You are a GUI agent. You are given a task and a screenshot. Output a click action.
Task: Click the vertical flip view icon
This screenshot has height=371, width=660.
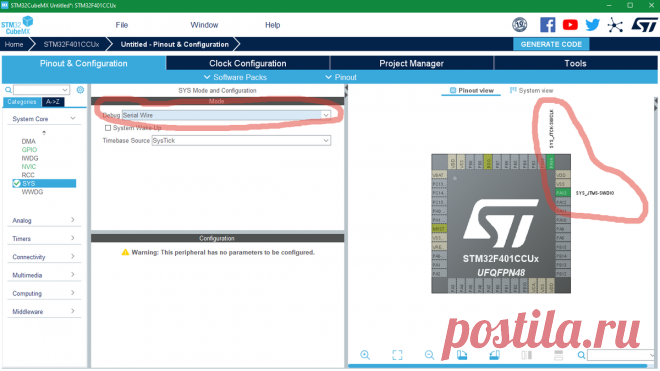(x=527, y=355)
